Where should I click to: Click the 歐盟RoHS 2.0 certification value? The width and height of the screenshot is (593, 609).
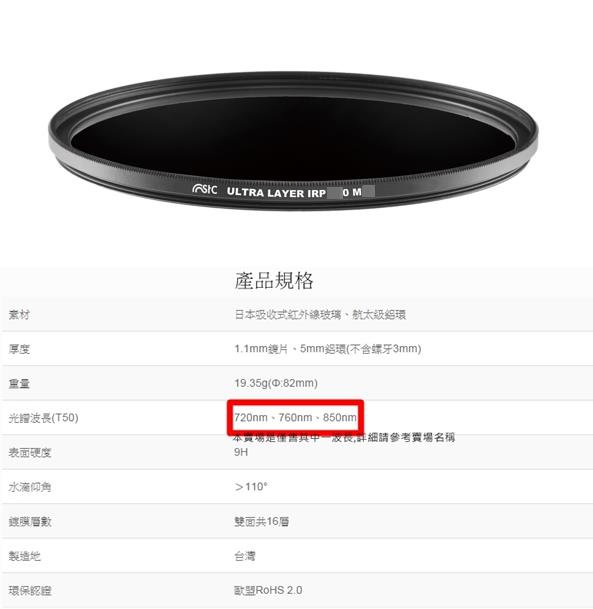click(x=268, y=590)
